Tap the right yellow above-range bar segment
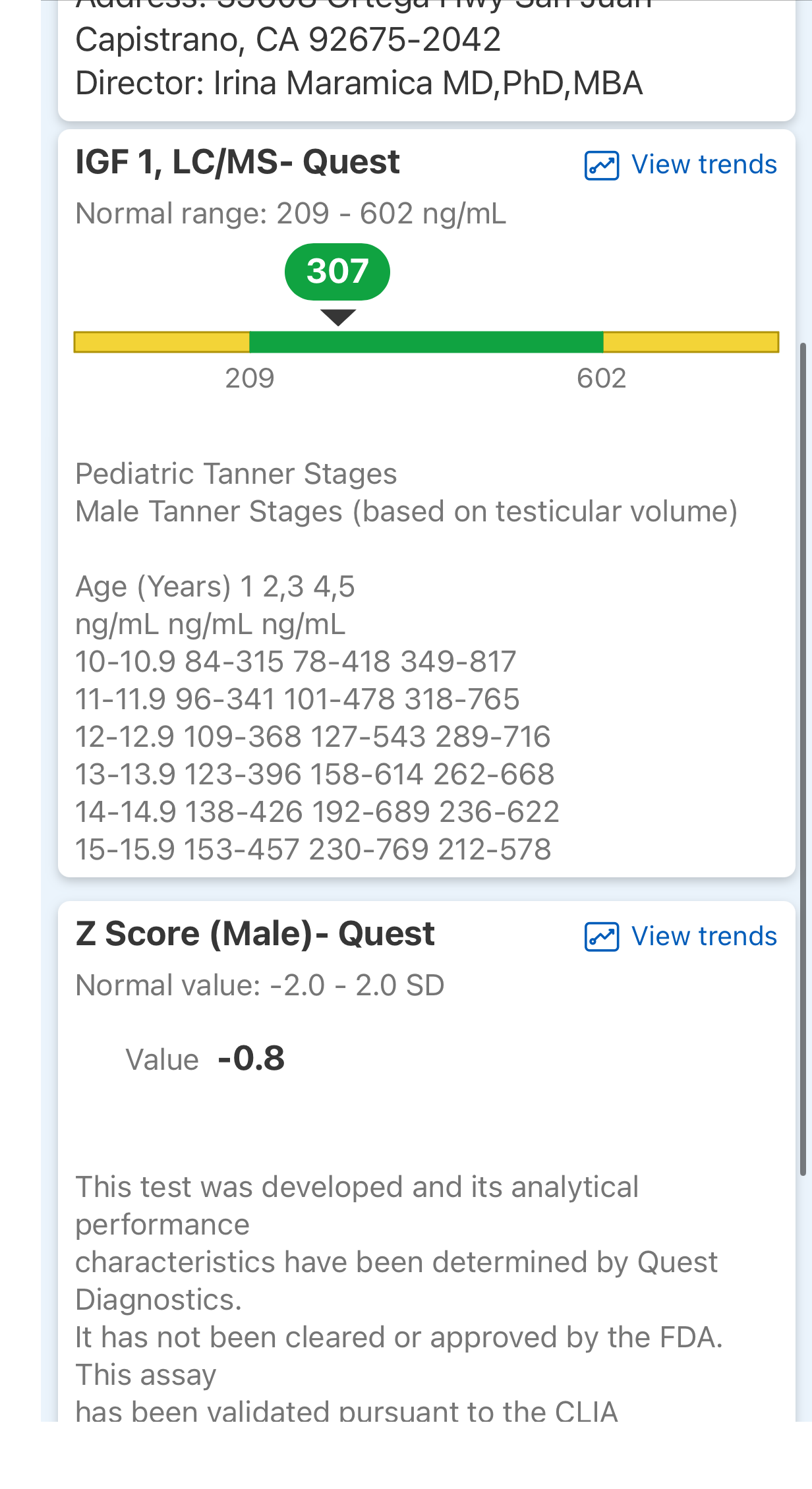This screenshot has height=1489, width=812. click(691, 342)
